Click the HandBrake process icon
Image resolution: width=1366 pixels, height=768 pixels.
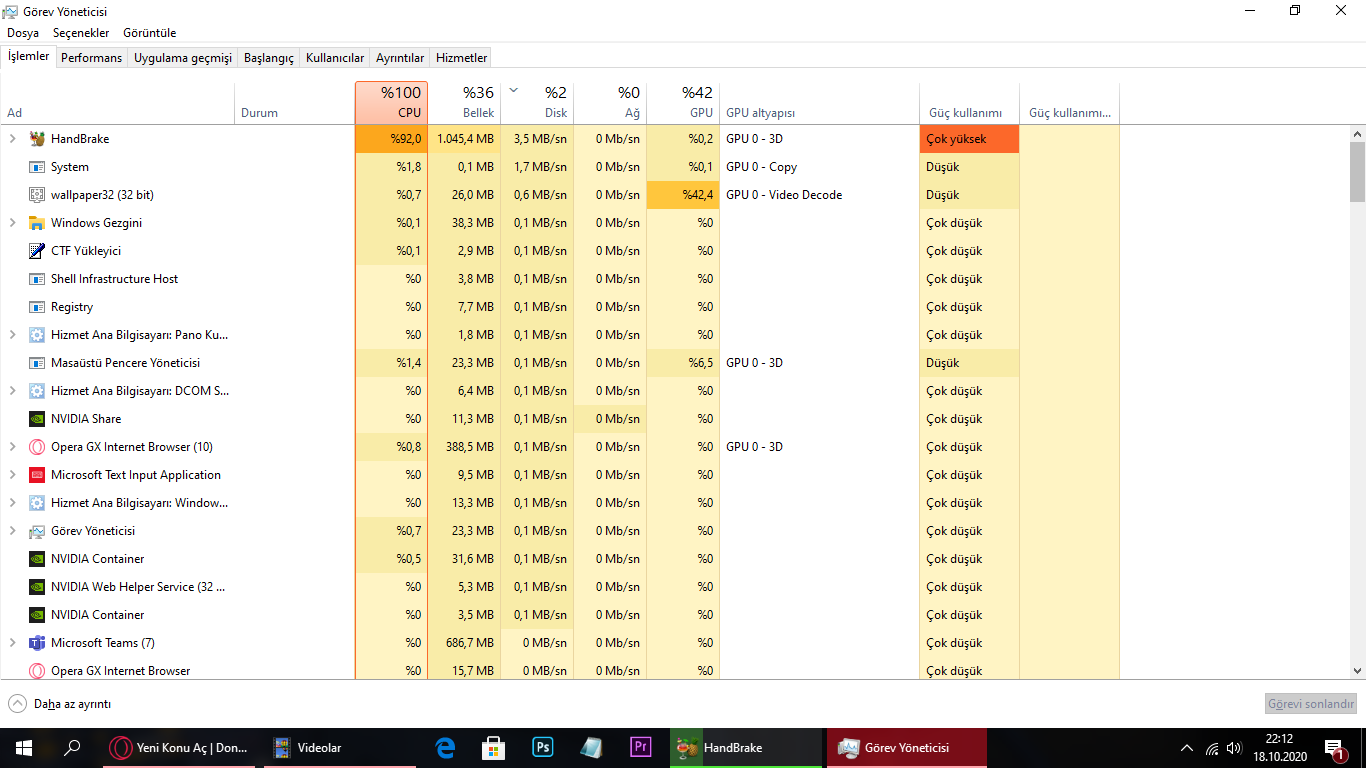37,139
